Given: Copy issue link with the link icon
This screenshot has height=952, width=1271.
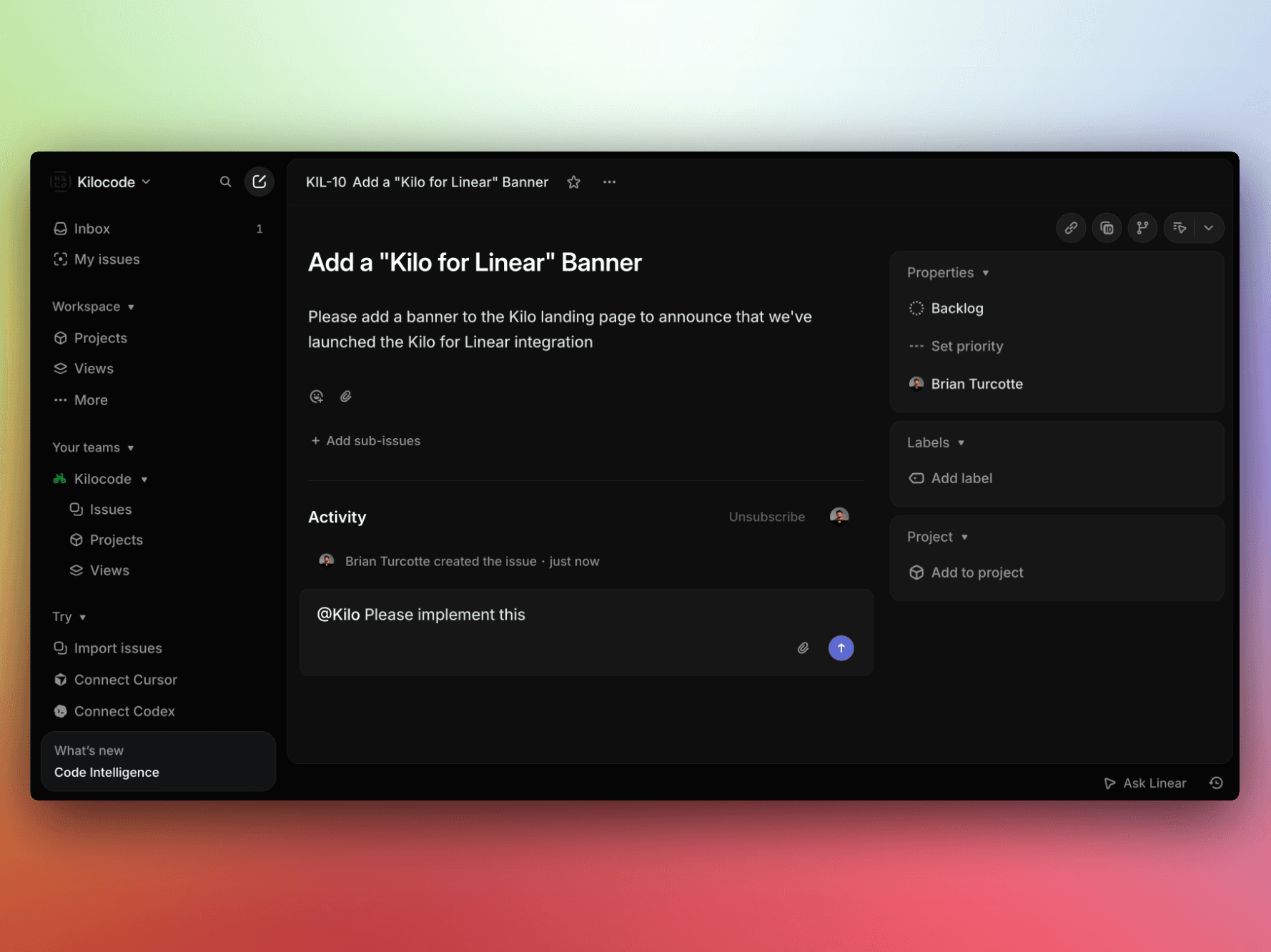Looking at the screenshot, I should [1071, 228].
